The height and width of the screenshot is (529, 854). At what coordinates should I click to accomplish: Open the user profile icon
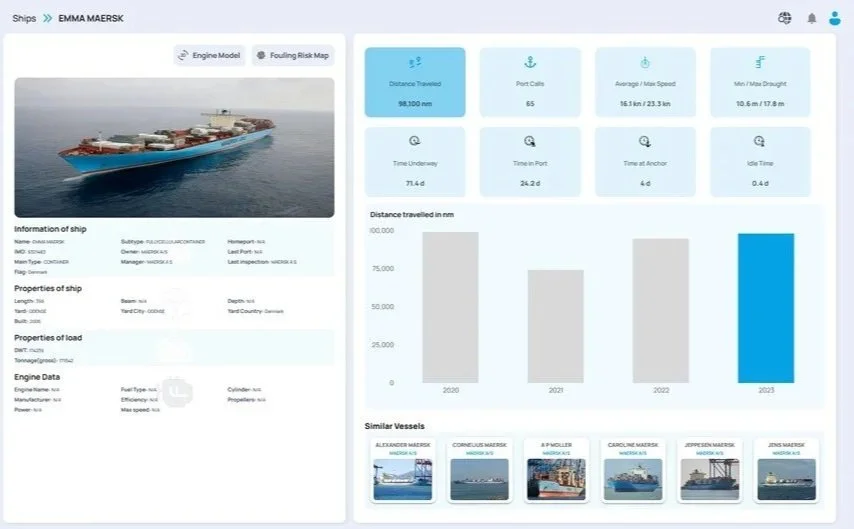pos(834,18)
